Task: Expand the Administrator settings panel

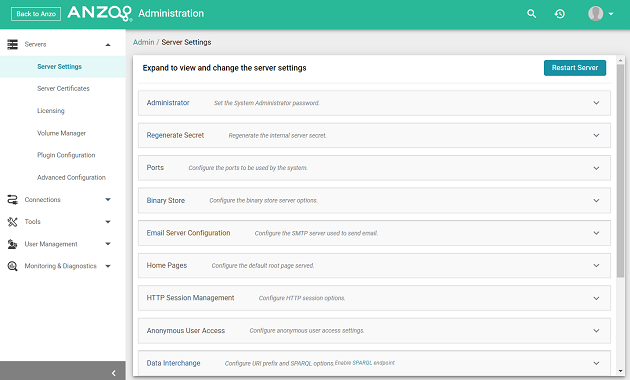Action: click(x=374, y=103)
